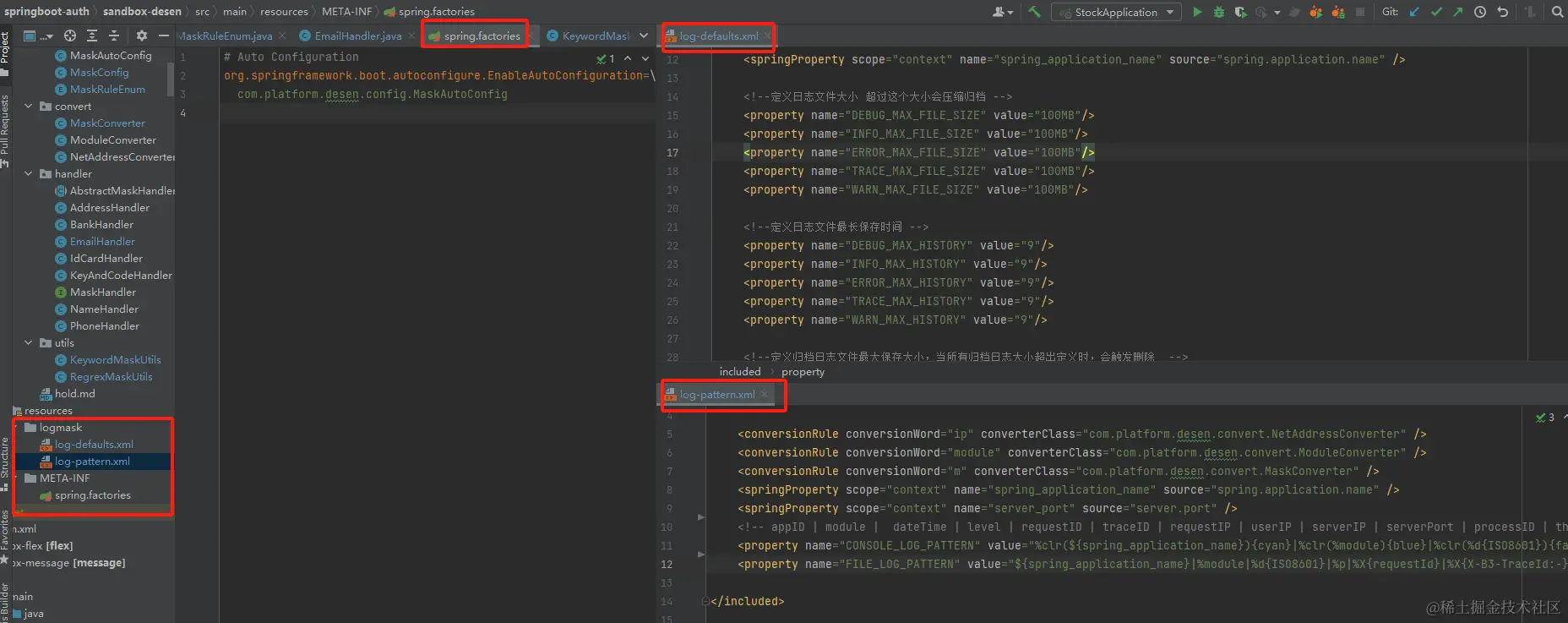
Task: Click the profiler run icon
Action: pyautogui.click(x=1261, y=12)
